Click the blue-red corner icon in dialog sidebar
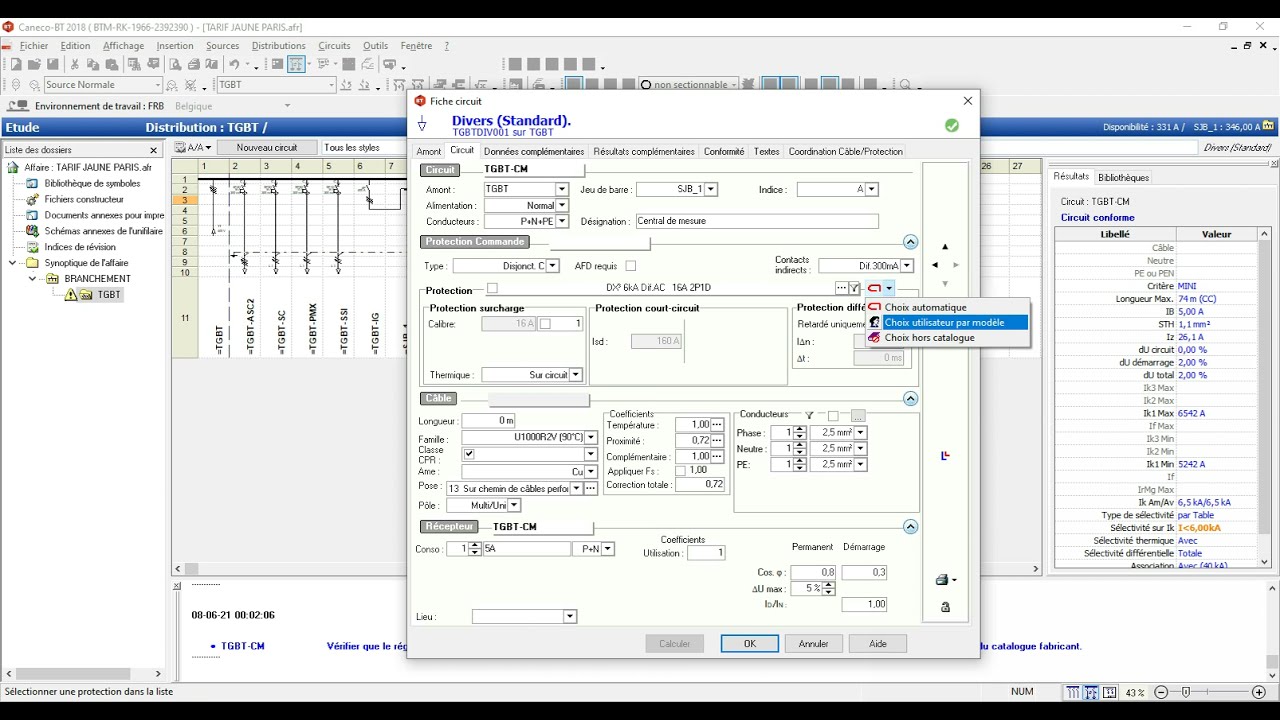 [945, 456]
